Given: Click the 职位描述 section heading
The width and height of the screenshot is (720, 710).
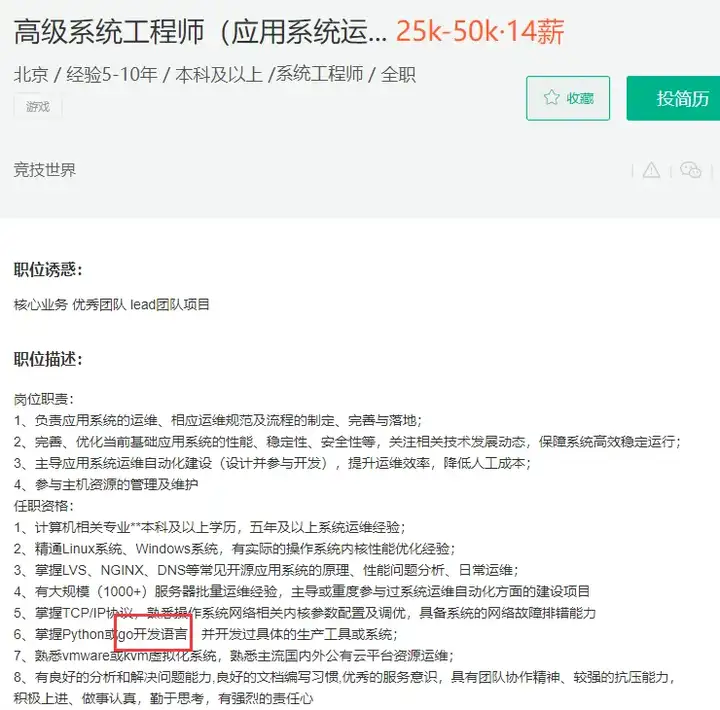Looking at the screenshot, I should click(x=48, y=359).
